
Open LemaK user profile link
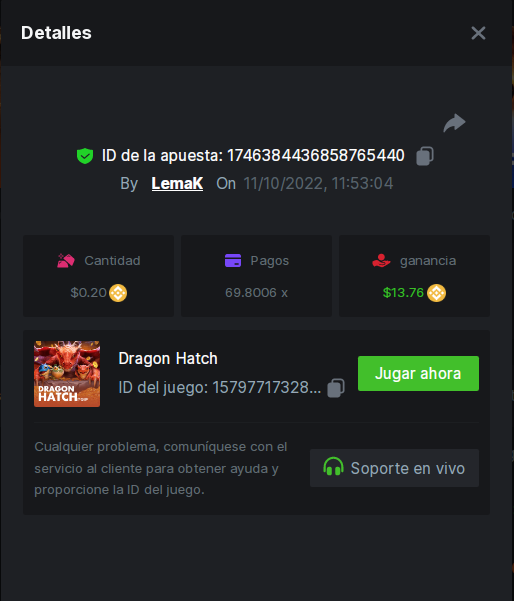pyautogui.click(x=177, y=184)
